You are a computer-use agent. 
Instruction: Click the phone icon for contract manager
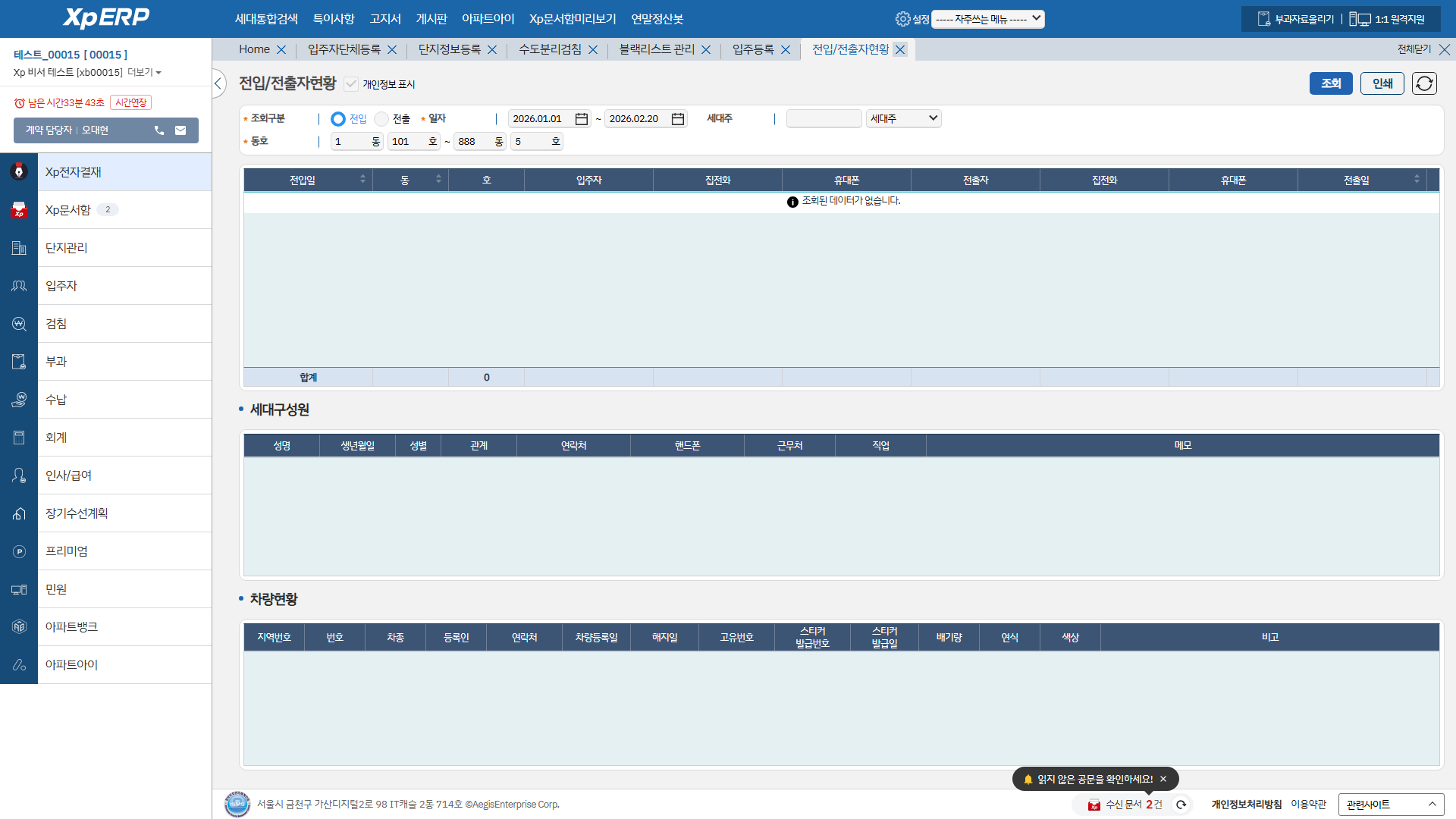(159, 130)
